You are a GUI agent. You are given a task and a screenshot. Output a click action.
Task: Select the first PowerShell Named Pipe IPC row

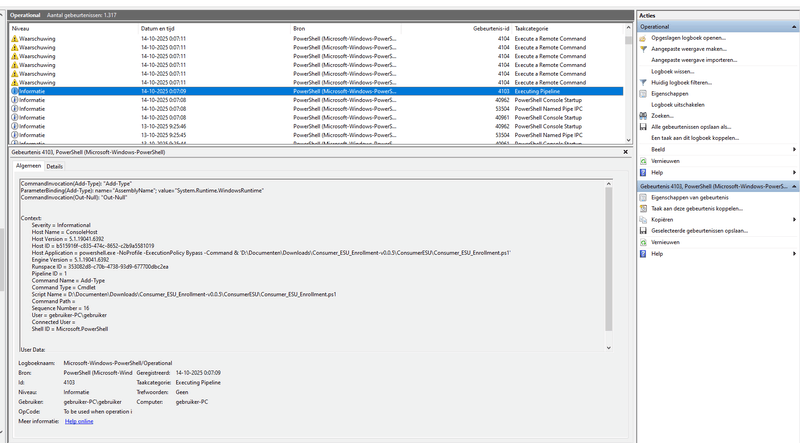click(x=316, y=109)
